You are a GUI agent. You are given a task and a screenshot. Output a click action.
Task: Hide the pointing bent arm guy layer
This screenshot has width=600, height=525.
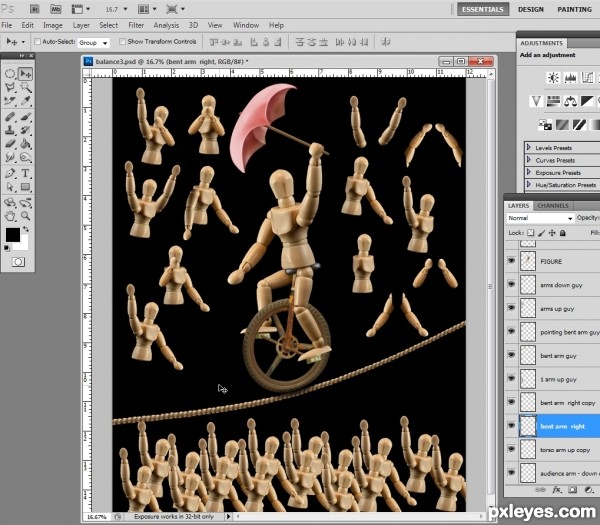511,331
